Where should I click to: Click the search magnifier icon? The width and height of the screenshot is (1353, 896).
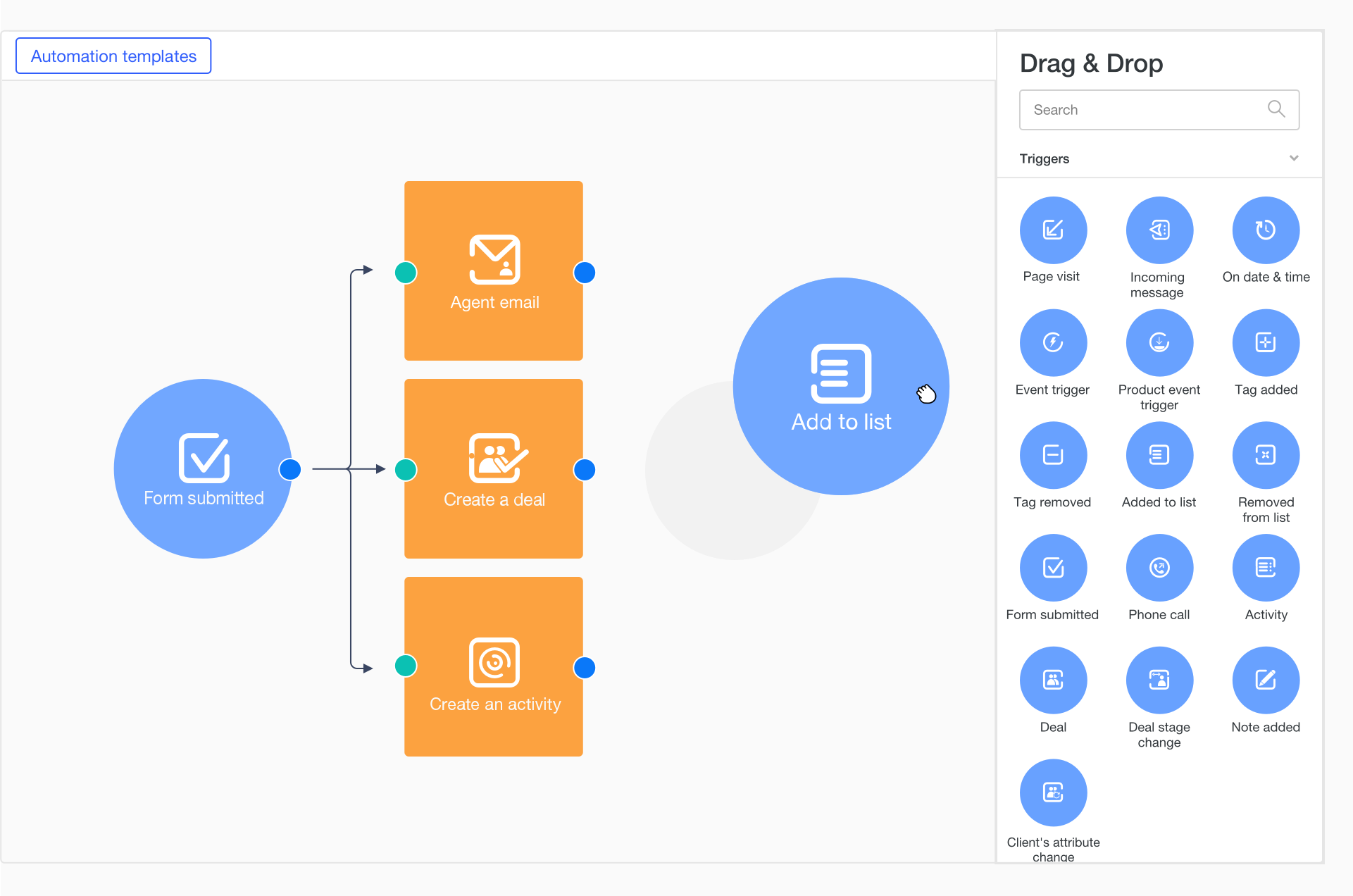[1276, 109]
